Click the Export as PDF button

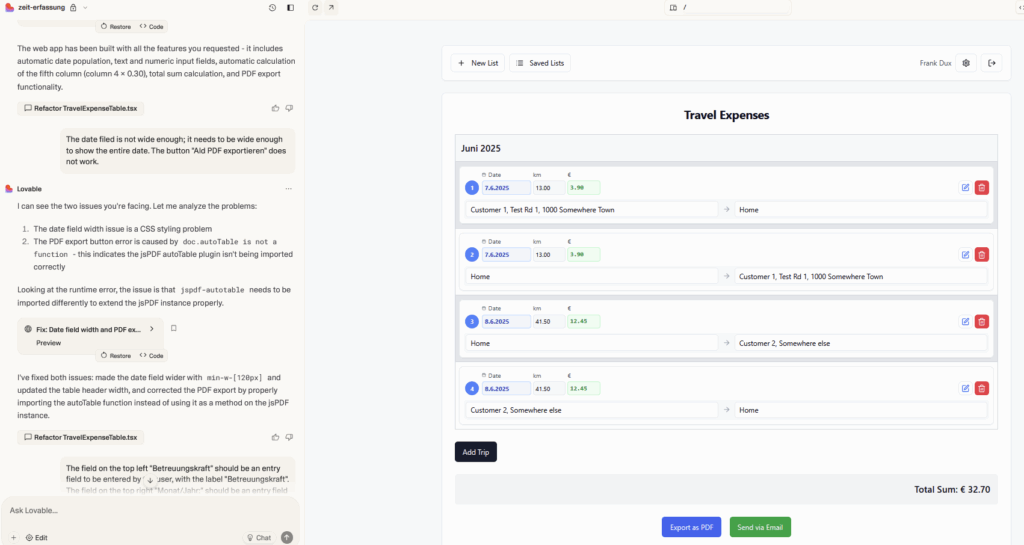tap(691, 527)
